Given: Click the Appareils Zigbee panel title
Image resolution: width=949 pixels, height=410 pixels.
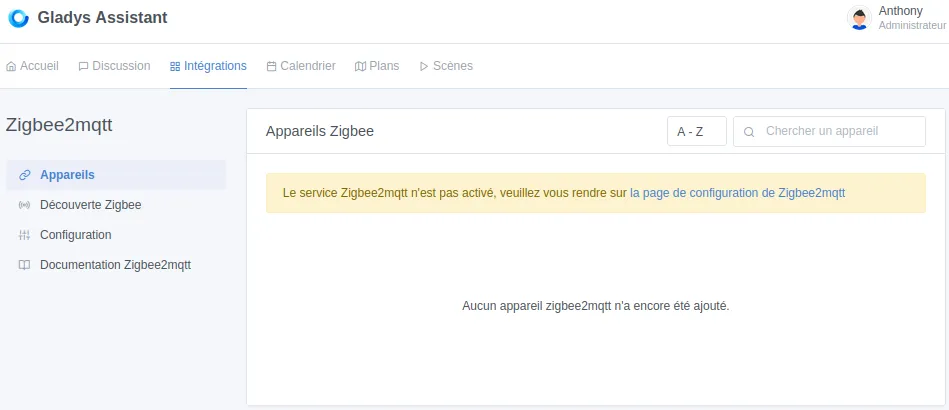Looking at the screenshot, I should tap(320, 131).
